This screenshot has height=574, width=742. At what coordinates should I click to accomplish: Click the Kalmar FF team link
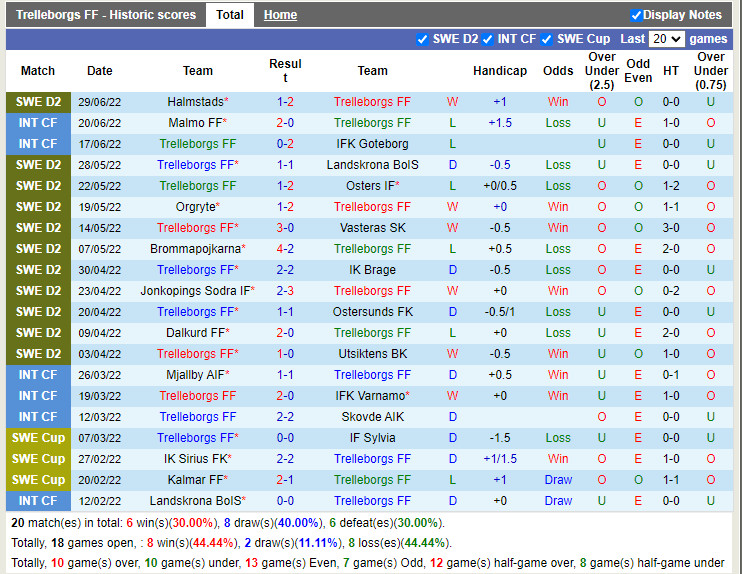(194, 480)
